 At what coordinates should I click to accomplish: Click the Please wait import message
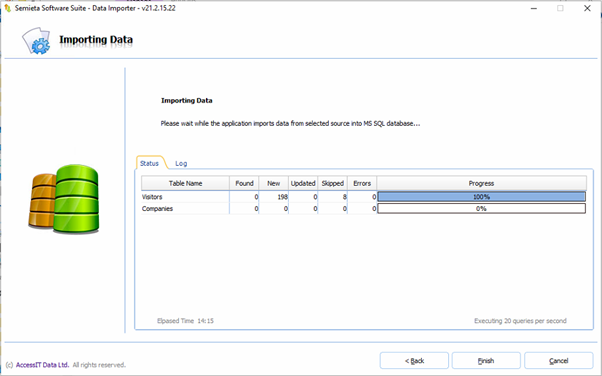(x=290, y=123)
